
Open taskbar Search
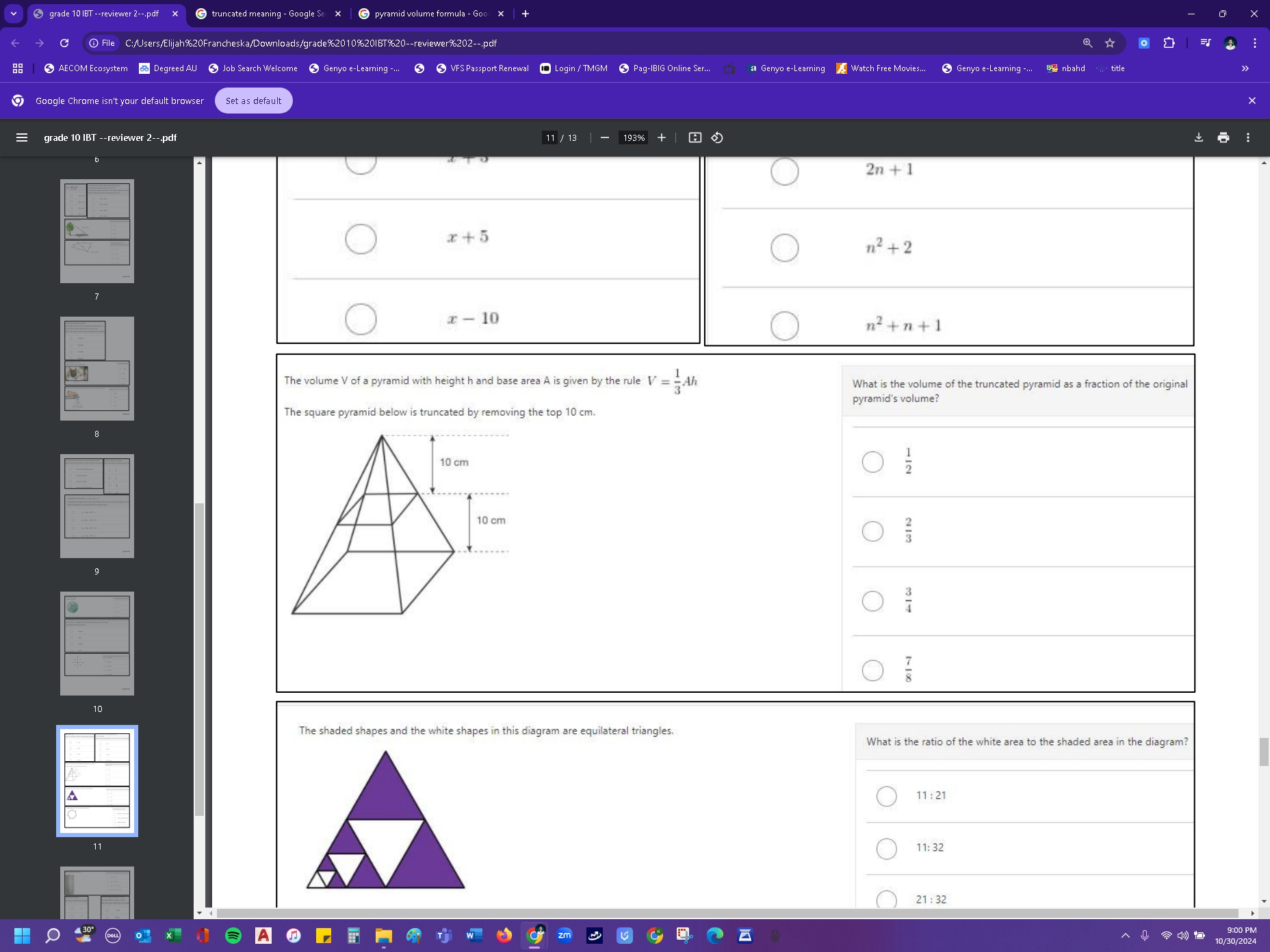click(x=52, y=935)
